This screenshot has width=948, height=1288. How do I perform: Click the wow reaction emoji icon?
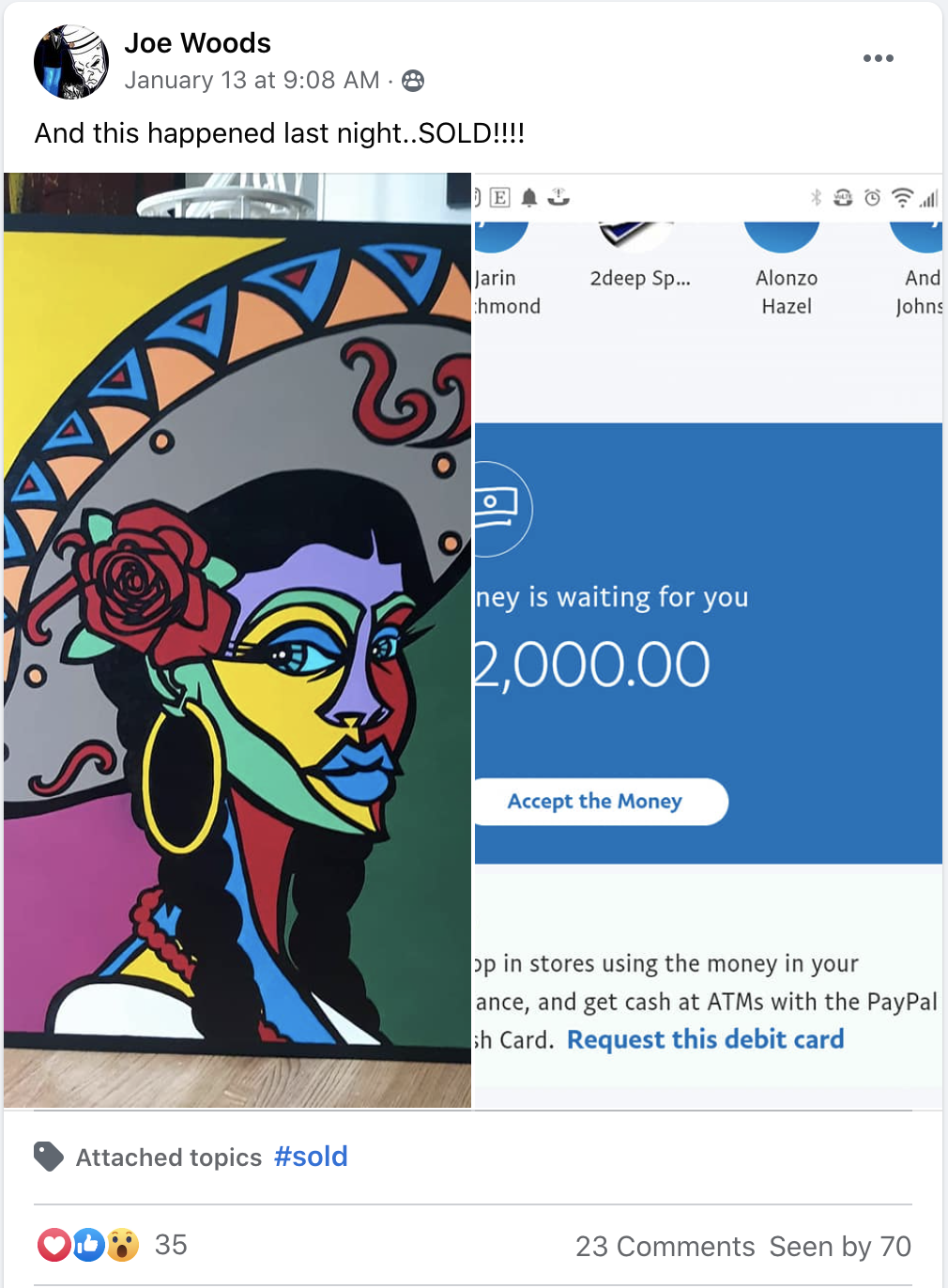coord(123,1245)
